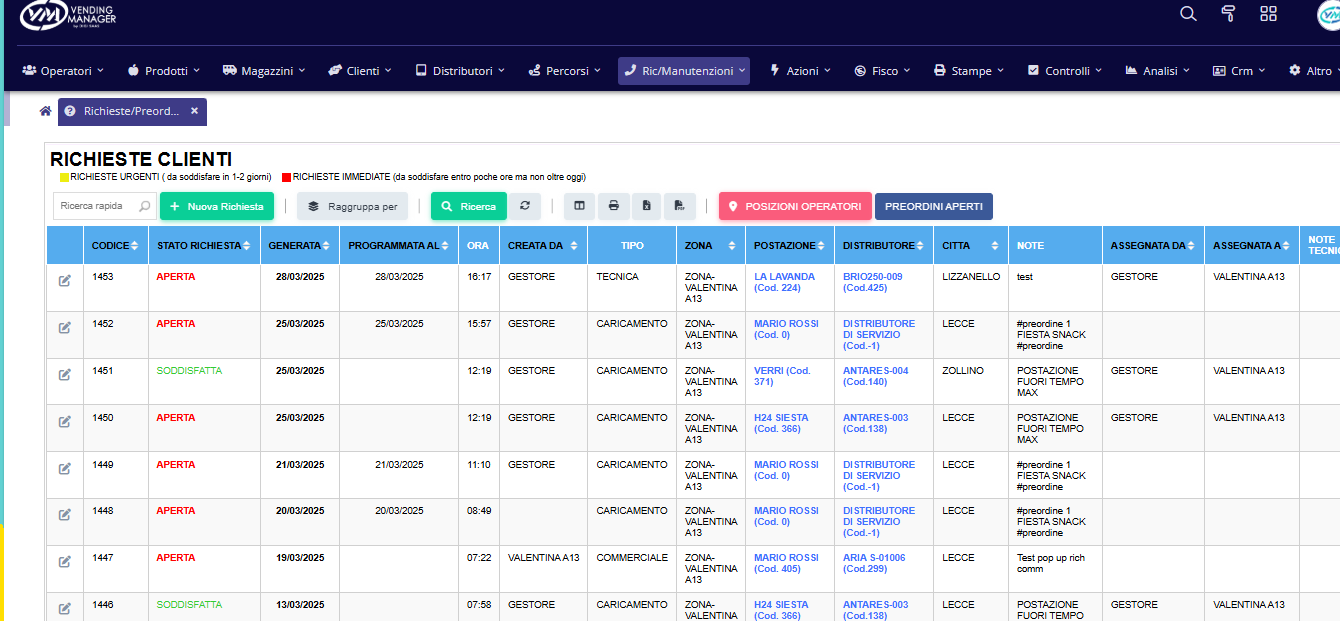
Task: Edit request 1446 via pencil icon
Action: click(65, 608)
